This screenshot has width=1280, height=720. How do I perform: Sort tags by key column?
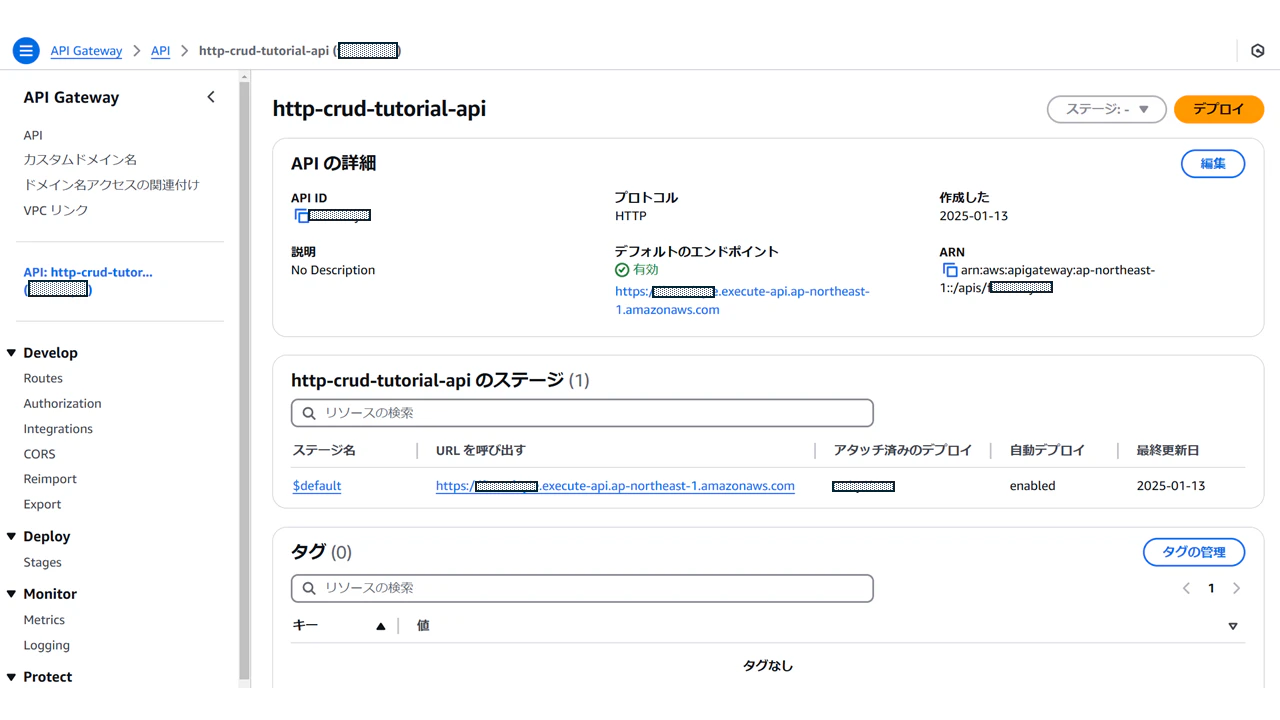[x=380, y=626]
